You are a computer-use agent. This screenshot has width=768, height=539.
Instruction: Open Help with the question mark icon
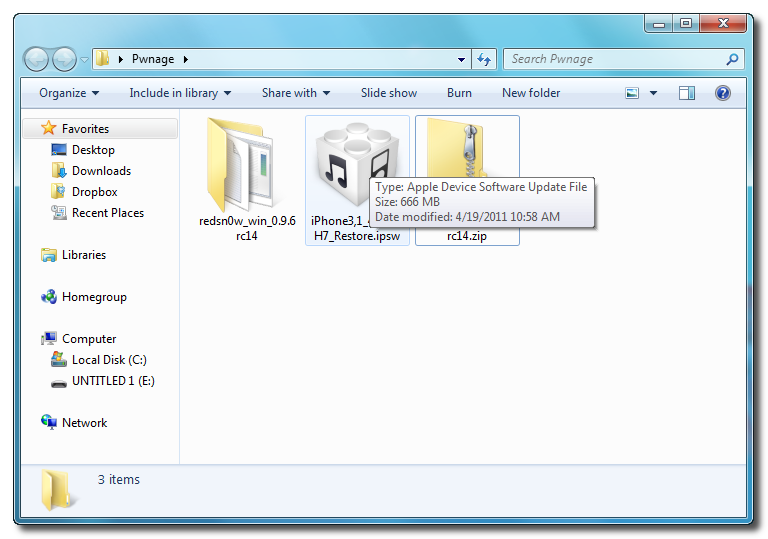(722, 93)
